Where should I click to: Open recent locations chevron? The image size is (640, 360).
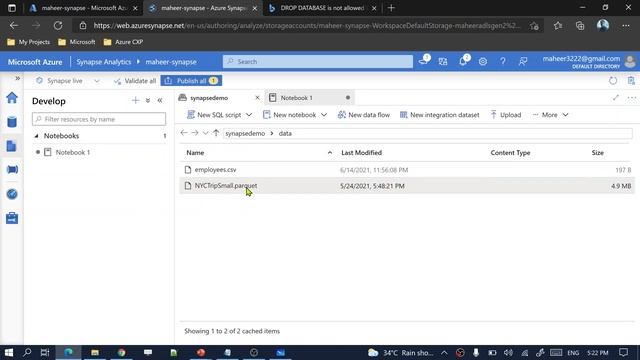click(205, 133)
